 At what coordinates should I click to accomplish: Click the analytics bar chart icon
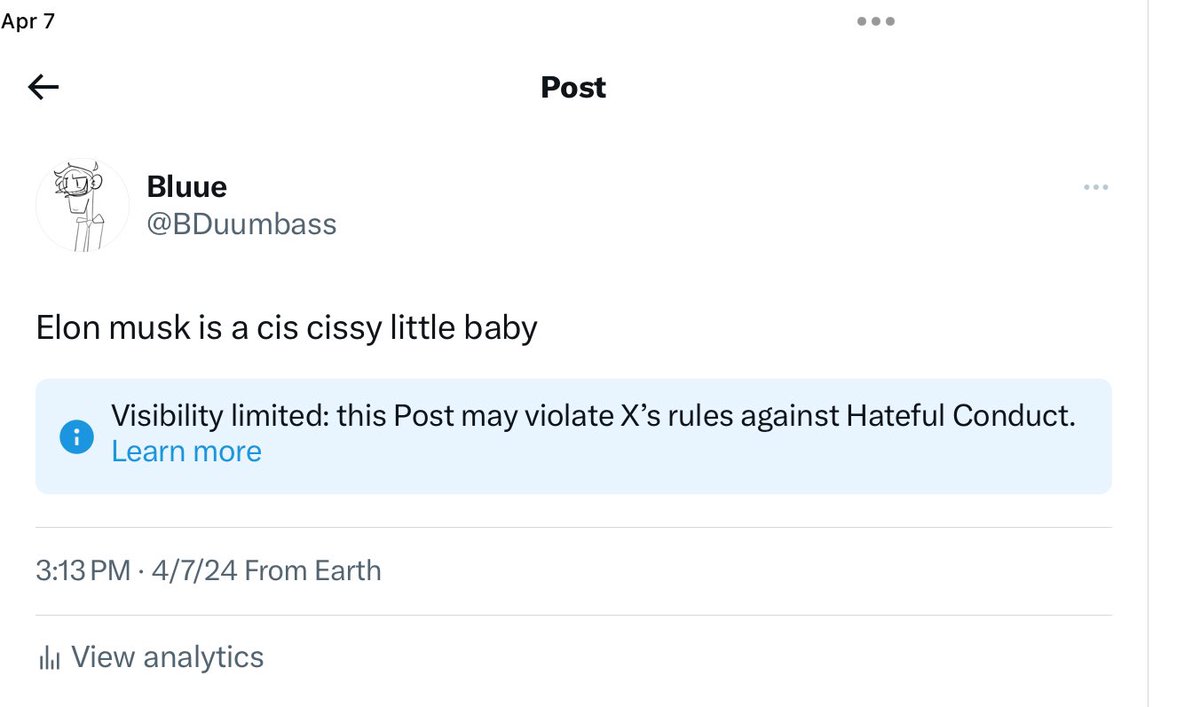49,658
